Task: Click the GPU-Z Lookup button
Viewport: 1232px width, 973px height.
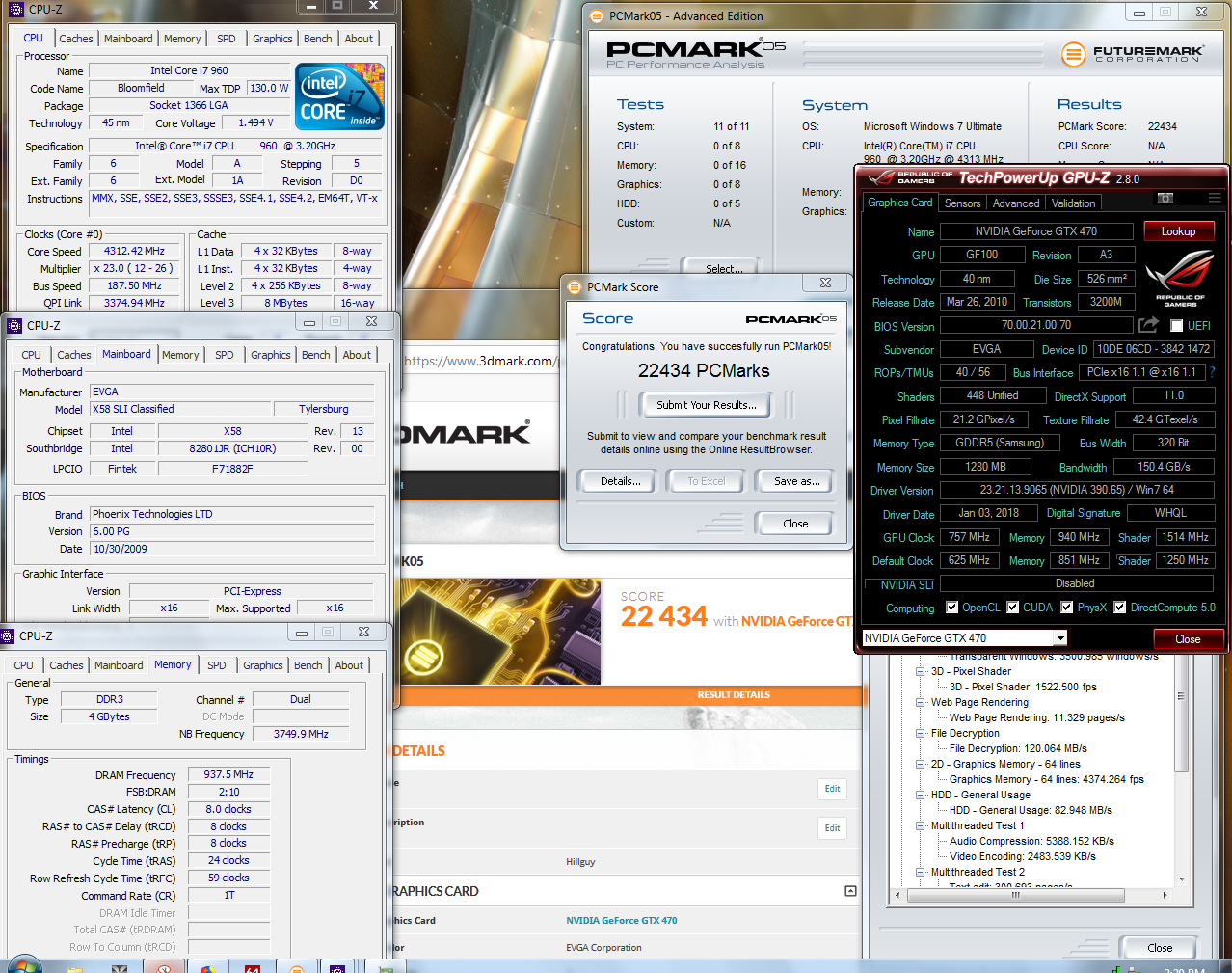Action: (1178, 231)
